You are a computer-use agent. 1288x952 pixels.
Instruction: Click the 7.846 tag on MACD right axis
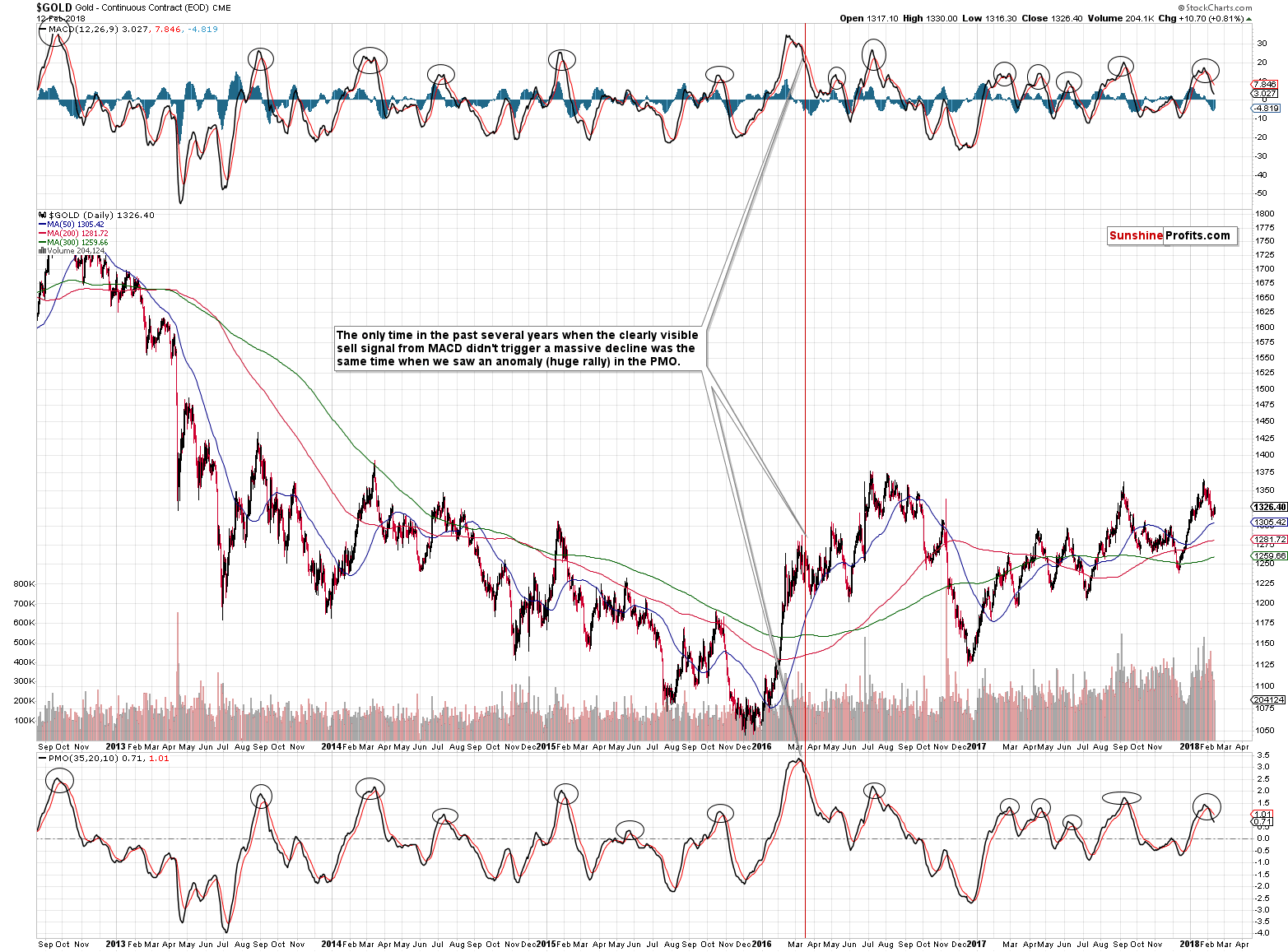[1265, 85]
